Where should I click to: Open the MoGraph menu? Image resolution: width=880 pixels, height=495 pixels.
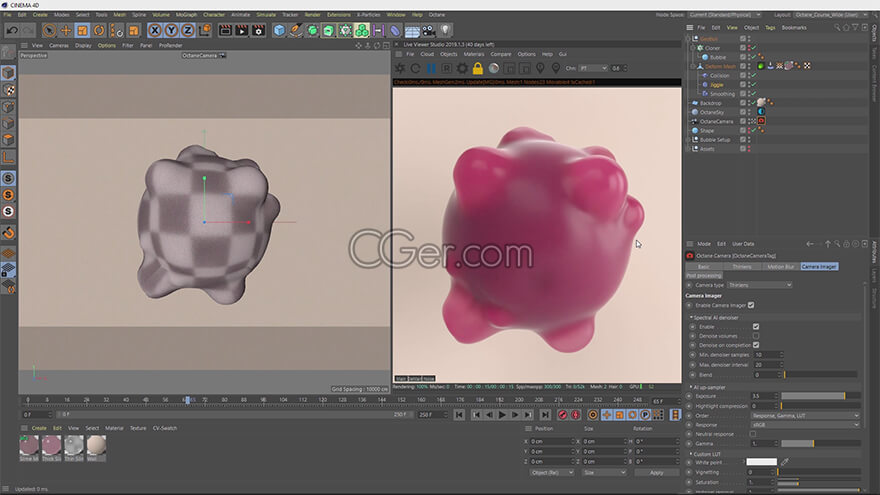pos(186,15)
